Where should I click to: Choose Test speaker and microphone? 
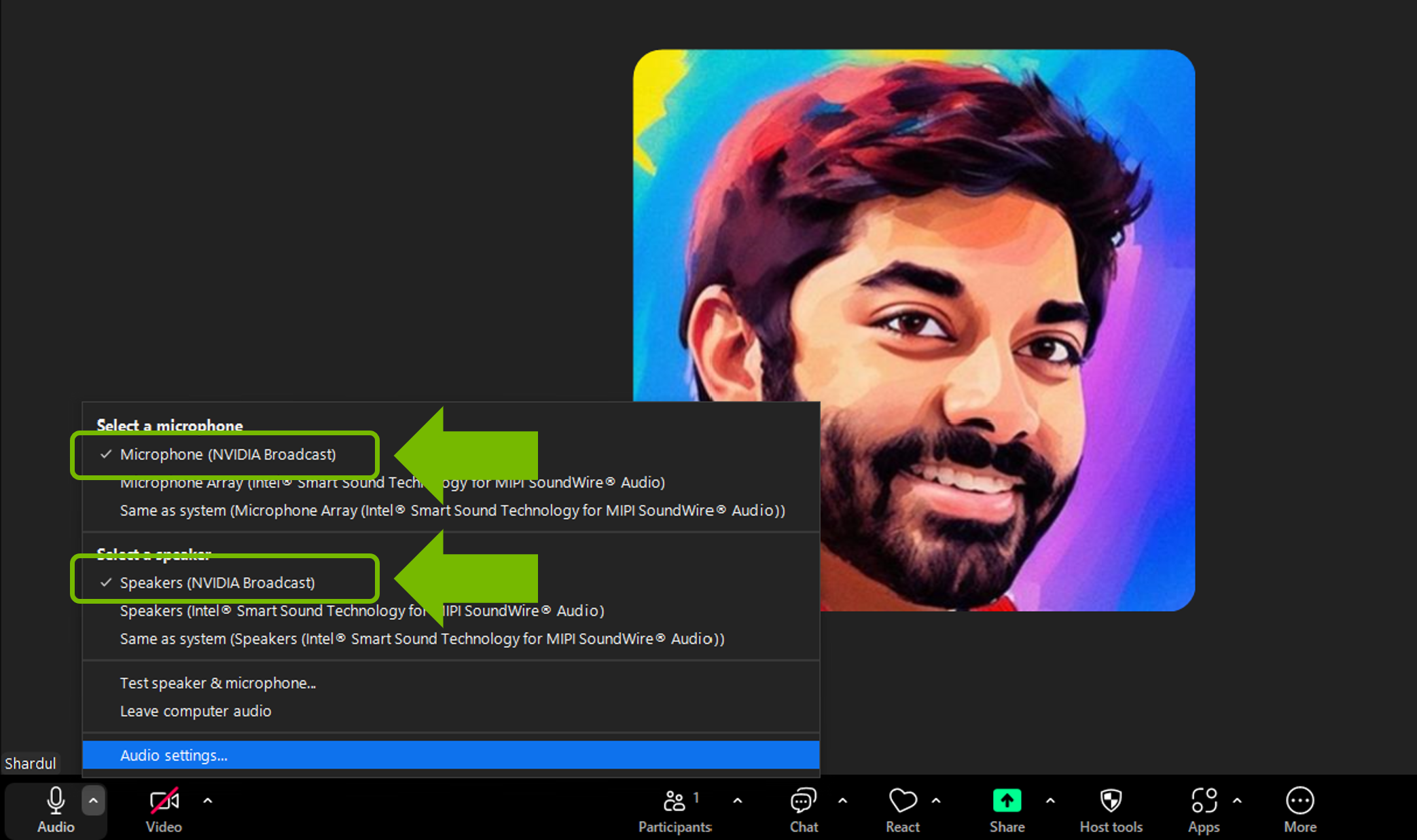click(217, 683)
